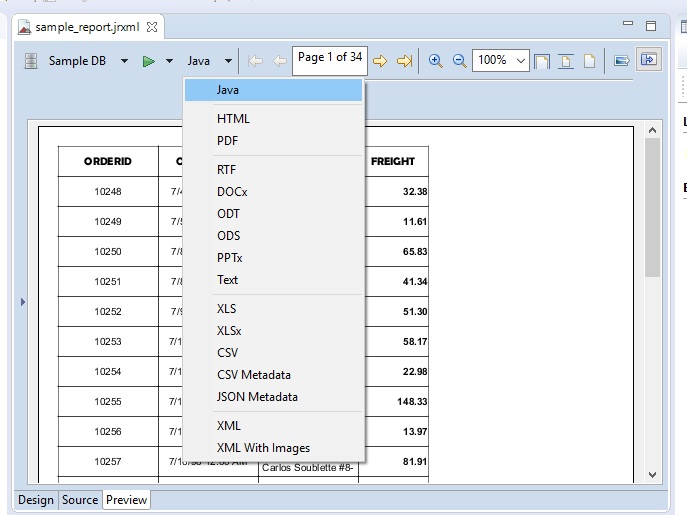This screenshot has width=687, height=515.
Task: Click order ID 10254 cell
Action: pyautogui.click(x=108, y=372)
